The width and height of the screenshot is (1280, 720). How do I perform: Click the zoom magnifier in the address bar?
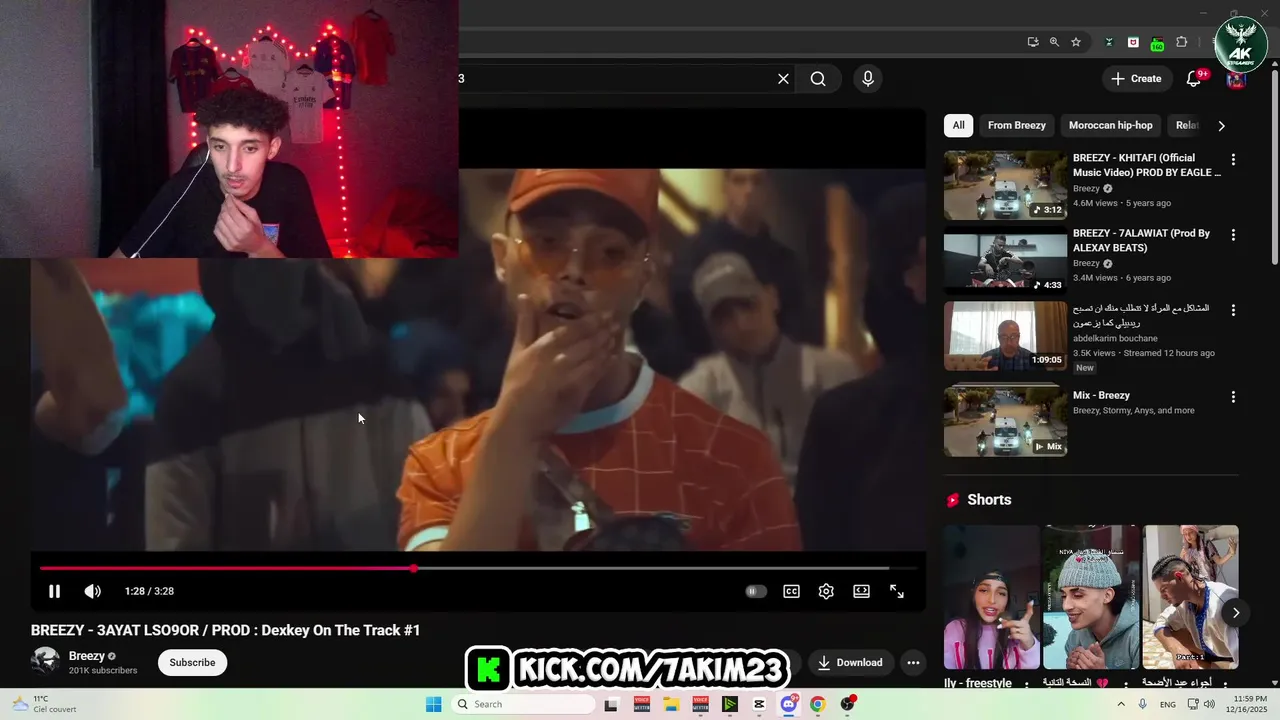point(1054,42)
